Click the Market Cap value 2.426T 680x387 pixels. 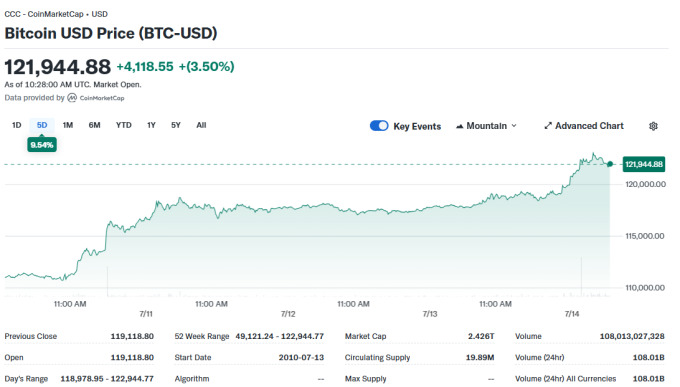tap(481, 336)
